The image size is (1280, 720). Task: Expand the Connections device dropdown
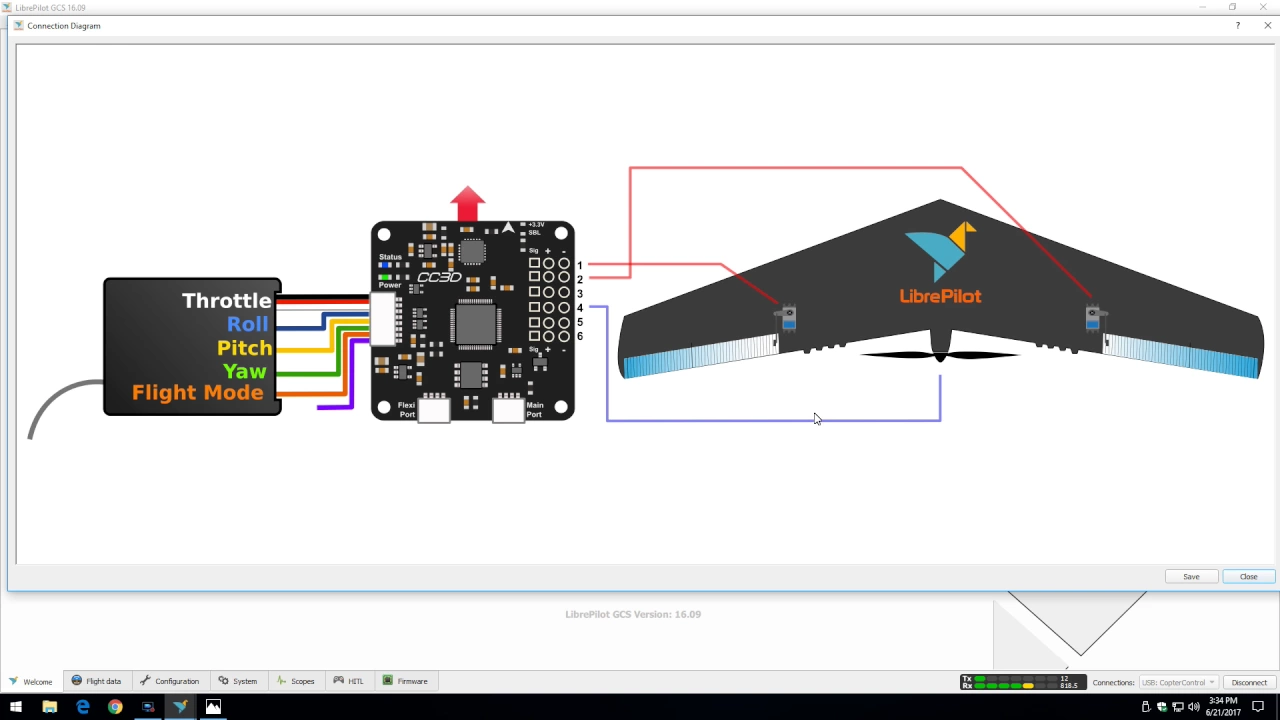tap(1178, 682)
